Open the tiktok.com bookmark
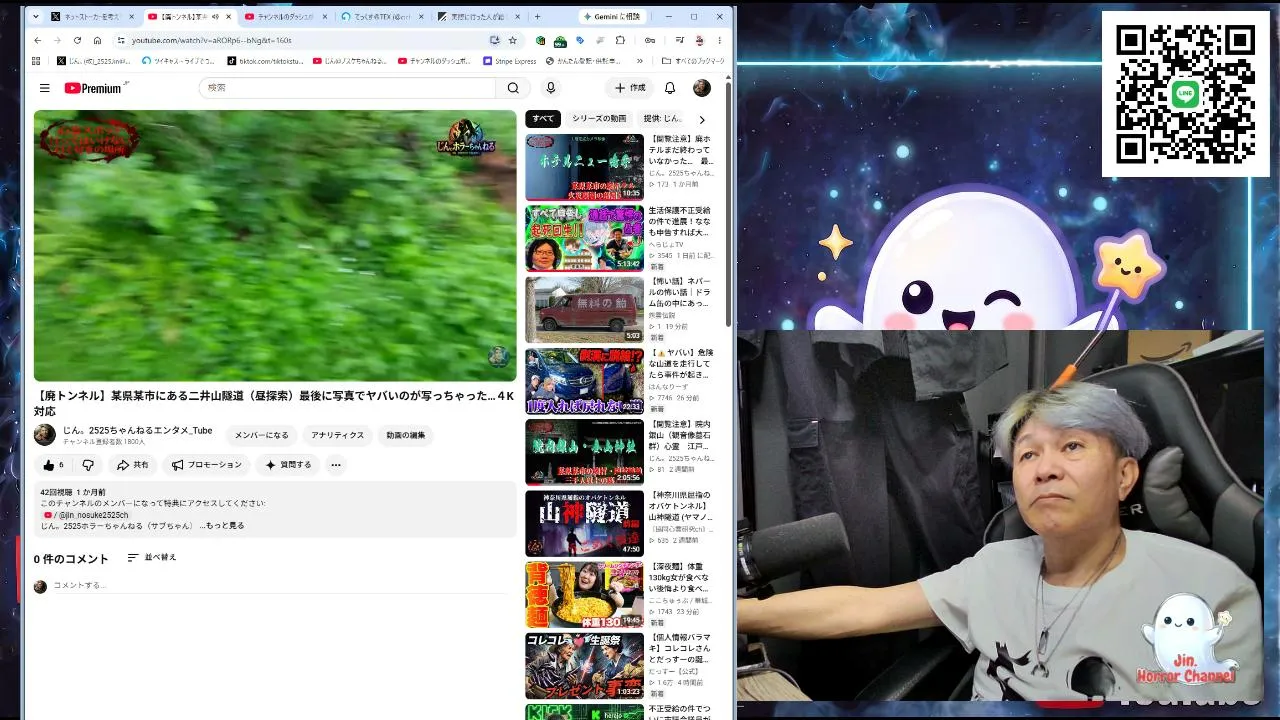The image size is (1280, 720). click(x=265, y=61)
